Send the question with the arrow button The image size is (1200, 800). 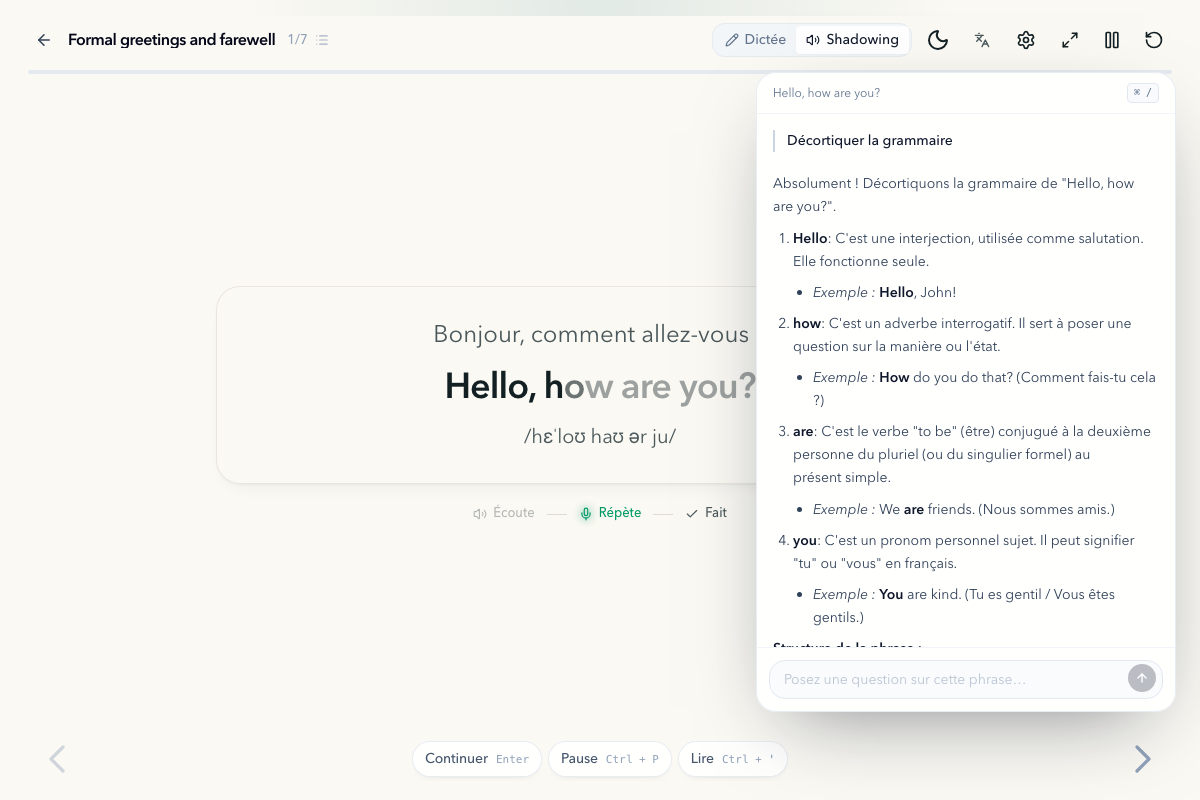click(x=1142, y=678)
